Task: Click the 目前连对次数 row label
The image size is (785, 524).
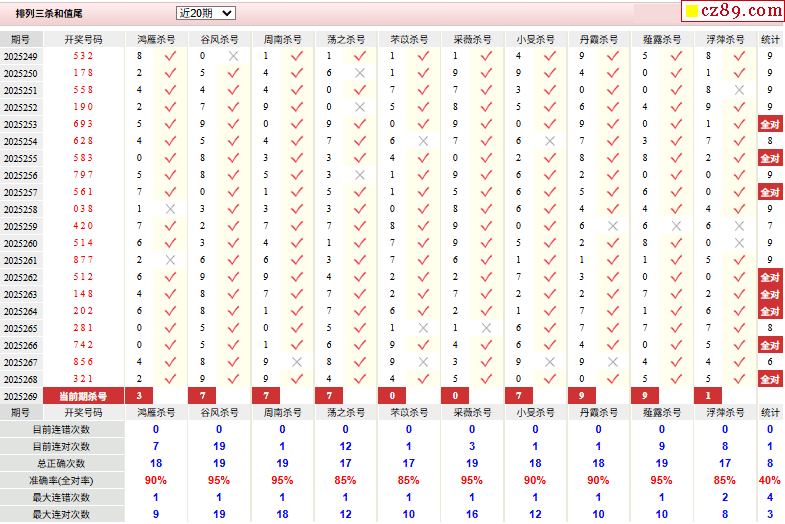Action: coord(61,447)
